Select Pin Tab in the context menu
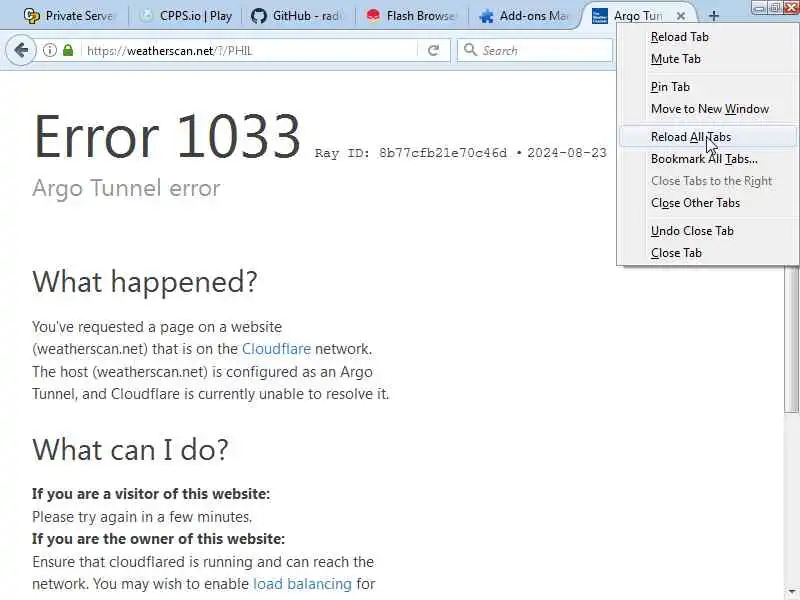The image size is (800, 600). click(707, 87)
